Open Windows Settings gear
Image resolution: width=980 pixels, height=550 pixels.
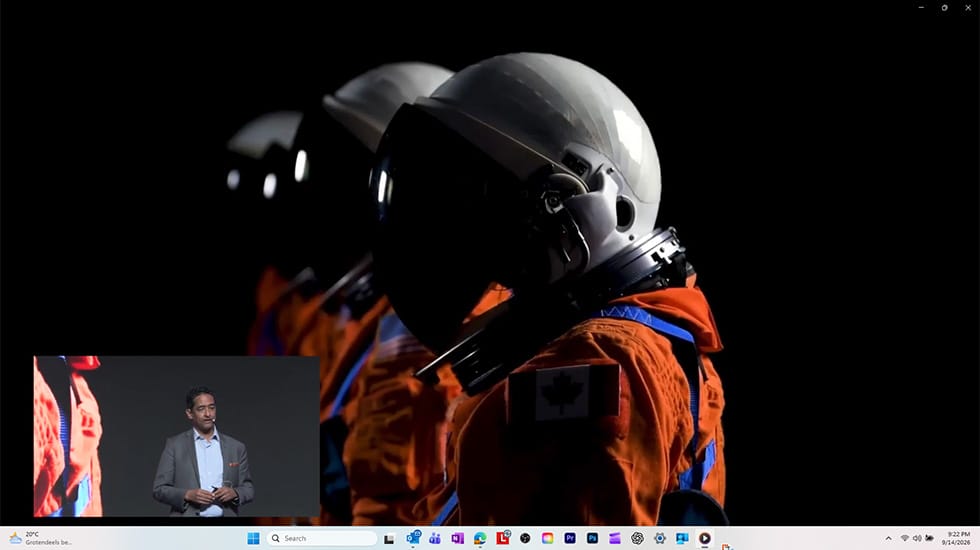[x=659, y=538]
